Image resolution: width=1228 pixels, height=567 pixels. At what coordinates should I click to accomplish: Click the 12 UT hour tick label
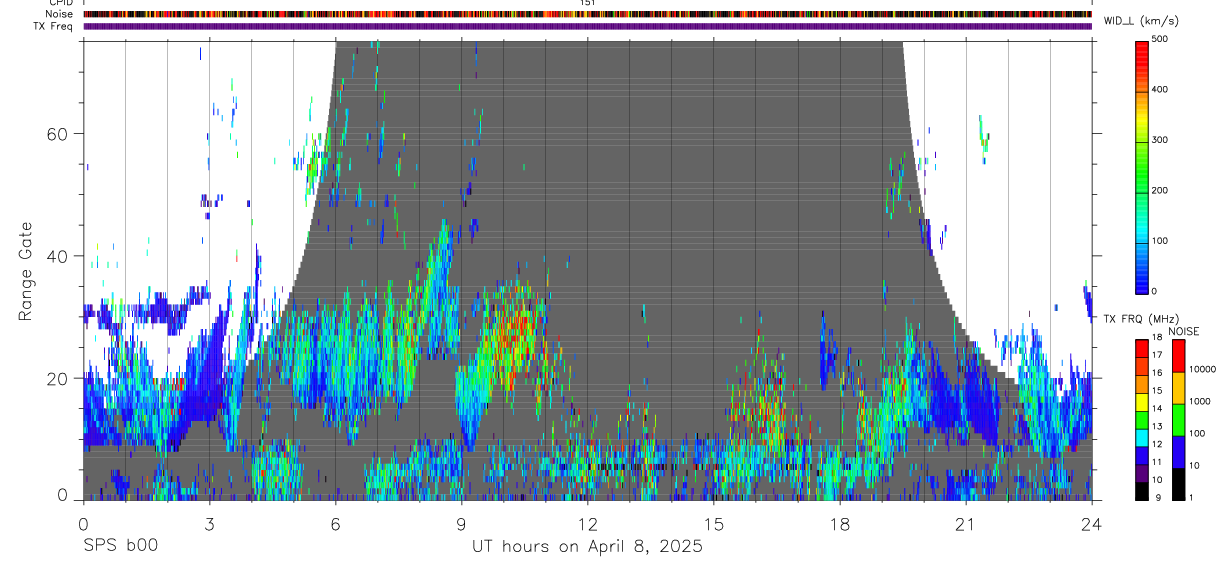(x=588, y=523)
